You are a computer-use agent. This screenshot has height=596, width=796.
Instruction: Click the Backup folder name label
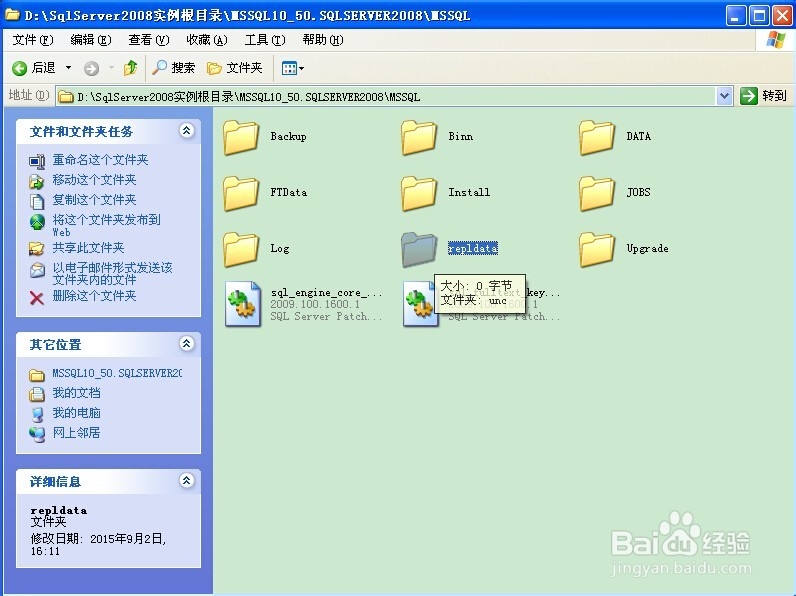click(288, 137)
